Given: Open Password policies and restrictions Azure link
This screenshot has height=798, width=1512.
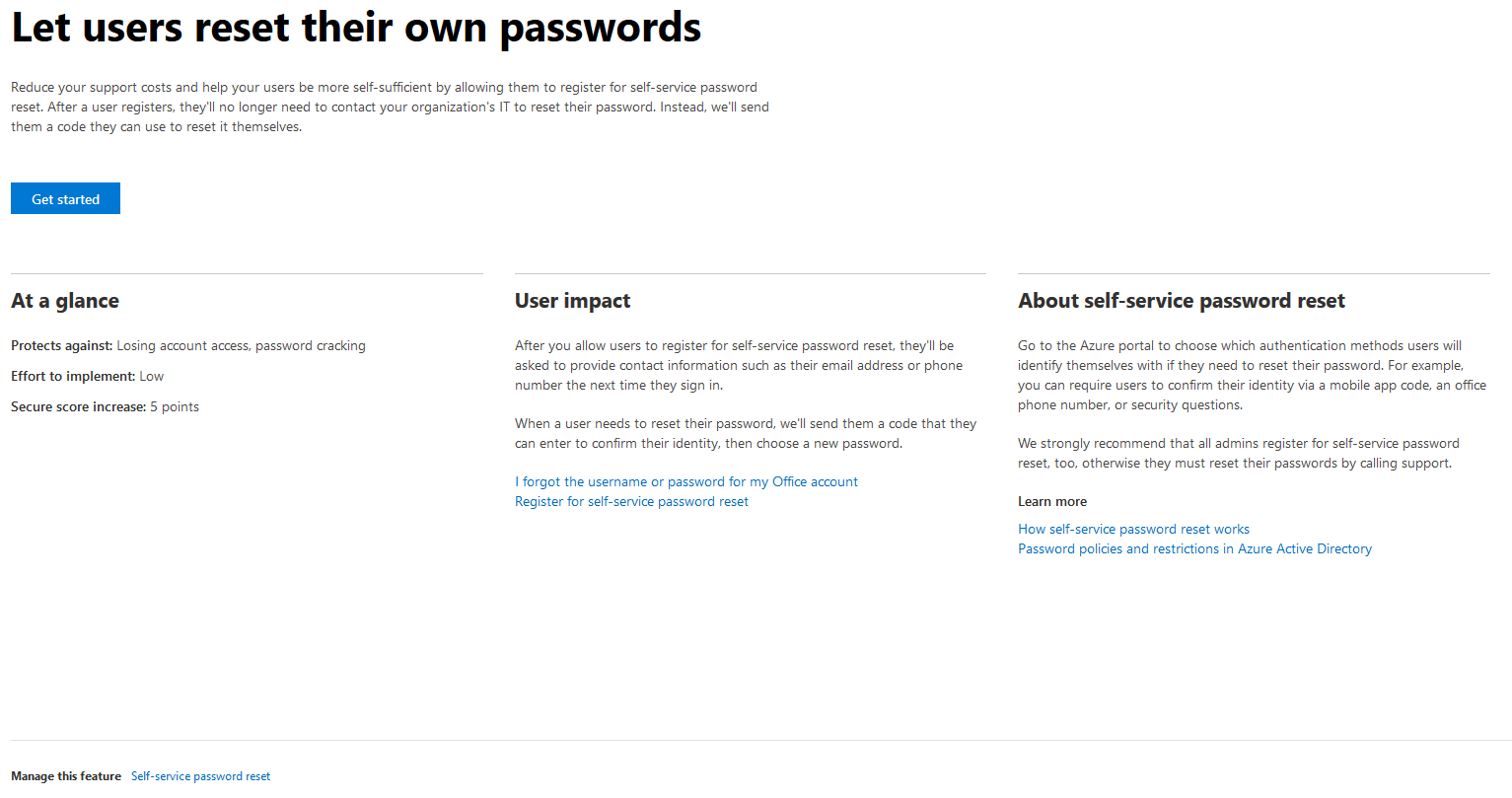Looking at the screenshot, I should pos(1194,548).
